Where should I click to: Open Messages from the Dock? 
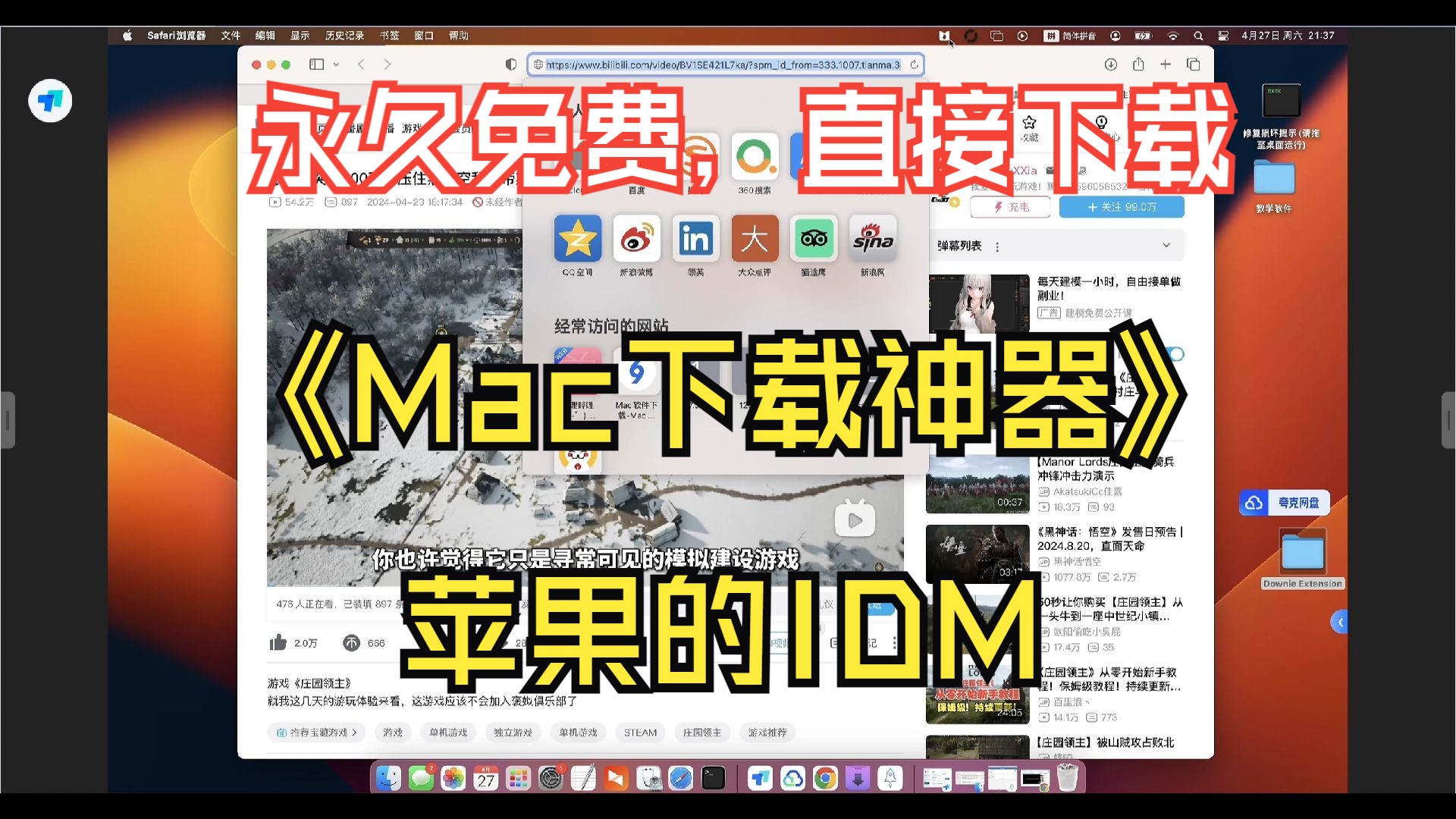pos(422,778)
